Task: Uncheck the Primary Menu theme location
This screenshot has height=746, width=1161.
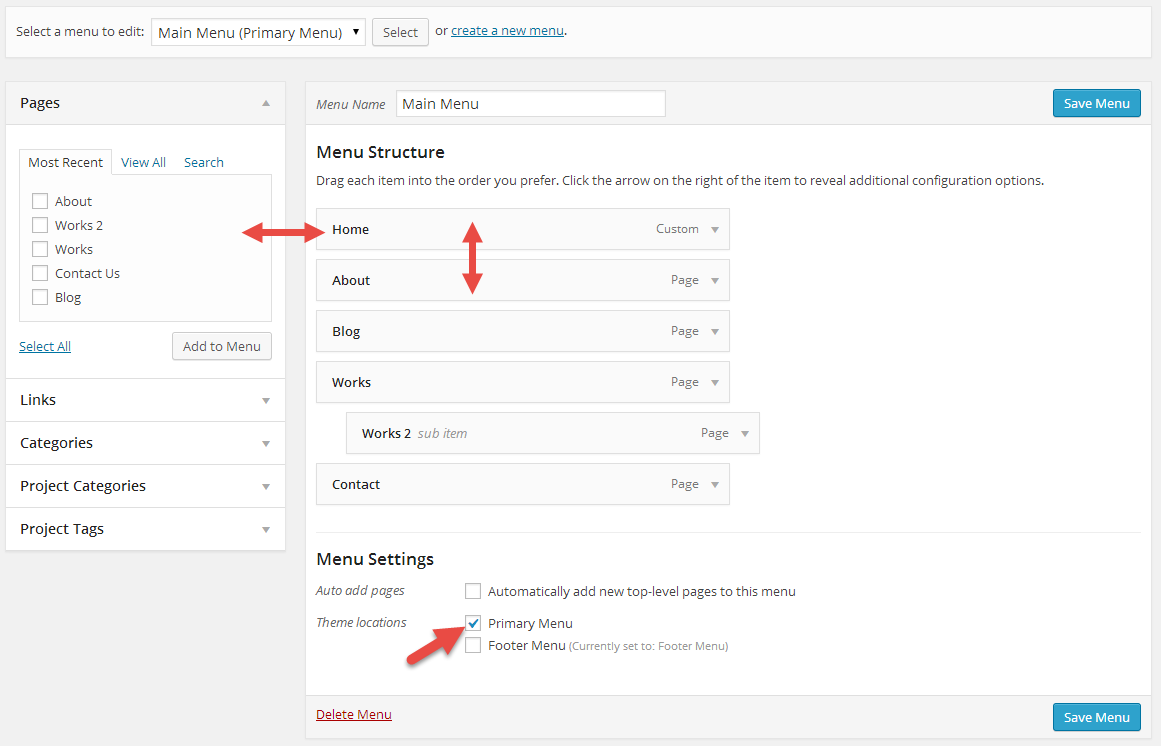Action: [x=473, y=623]
